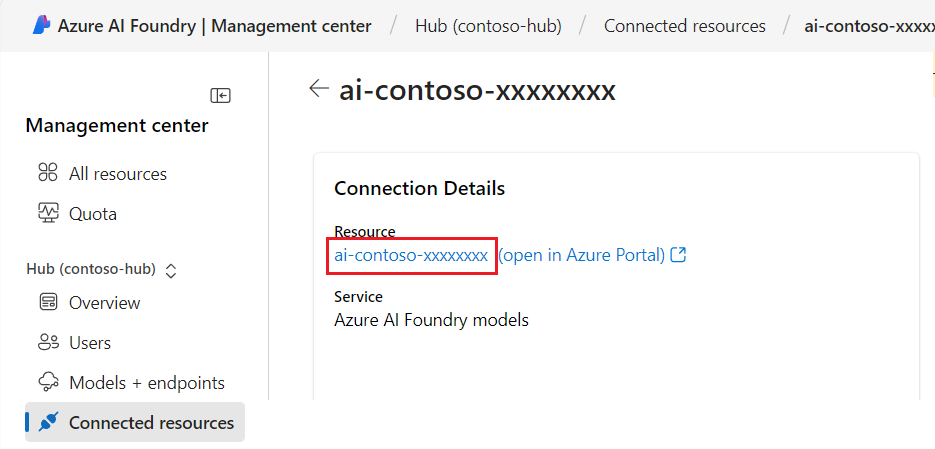Click the Quota monitor icon

pyautogui.click(x=48, y=213)
